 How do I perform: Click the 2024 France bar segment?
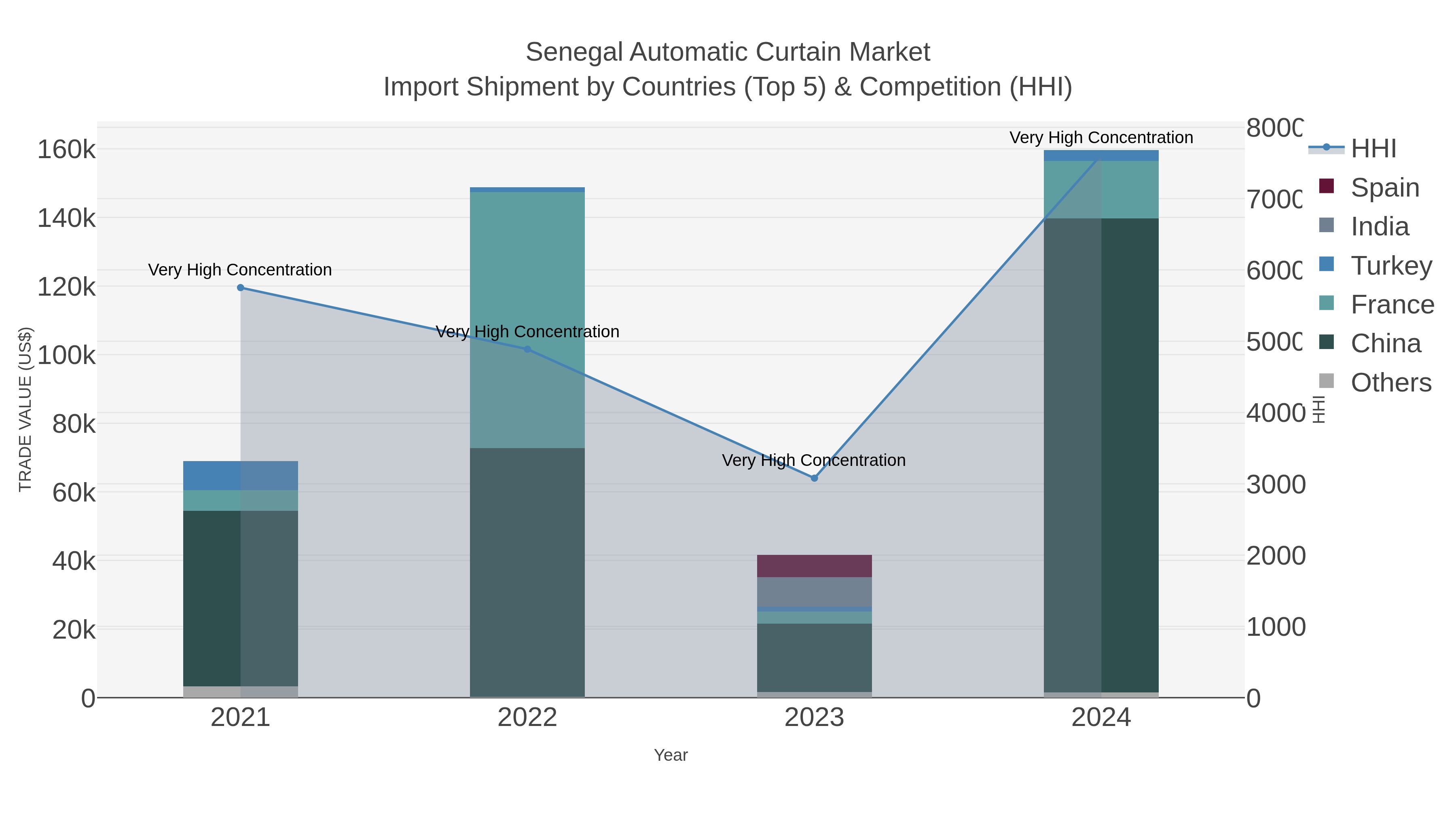click(1101, 189)
